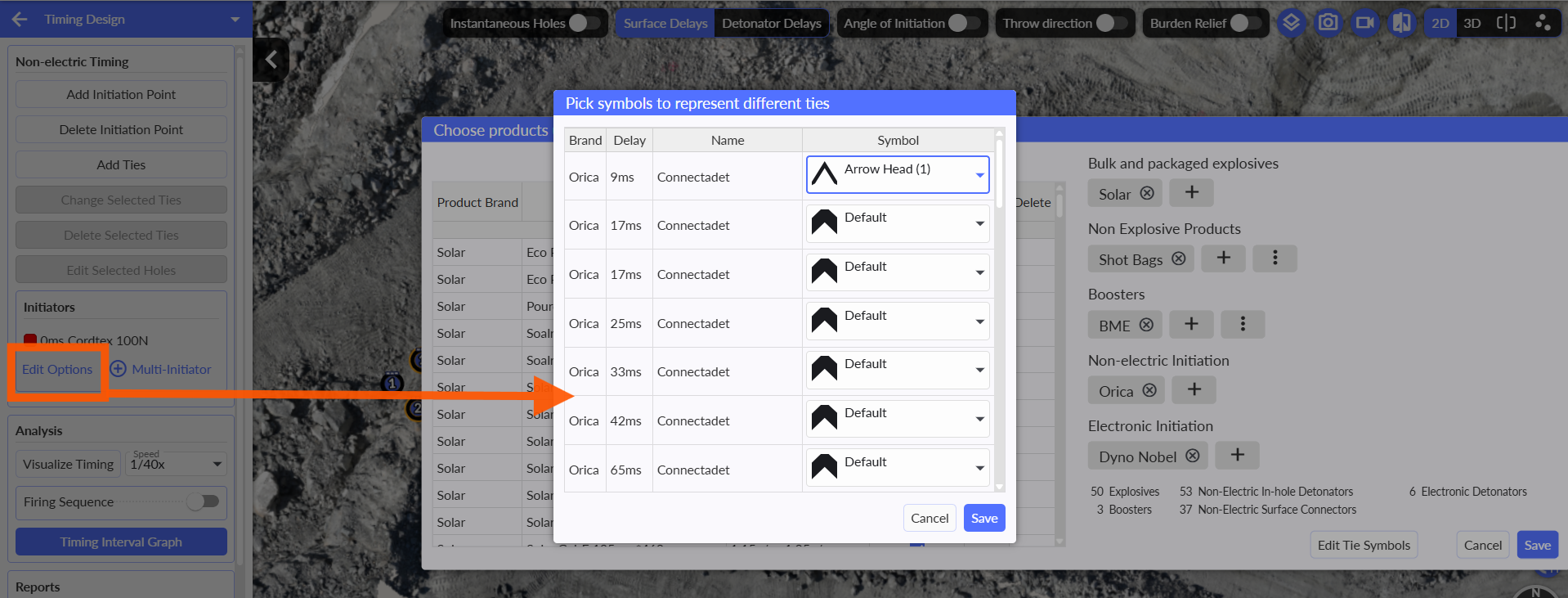Click the video recording icon
Screen dimensions: 1568x598
[x=1364, y=23]
